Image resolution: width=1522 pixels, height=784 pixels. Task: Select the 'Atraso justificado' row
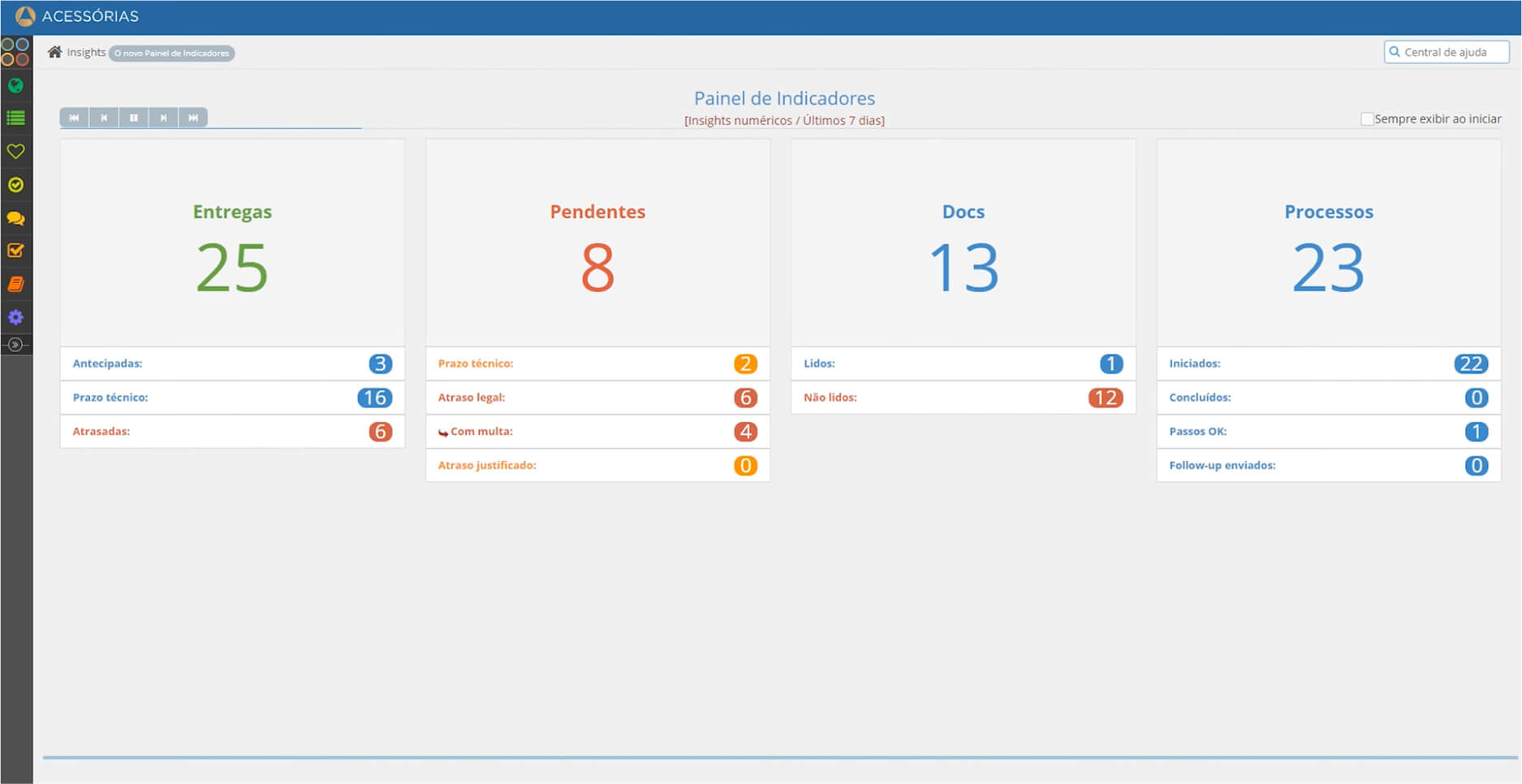pos(598,466)
